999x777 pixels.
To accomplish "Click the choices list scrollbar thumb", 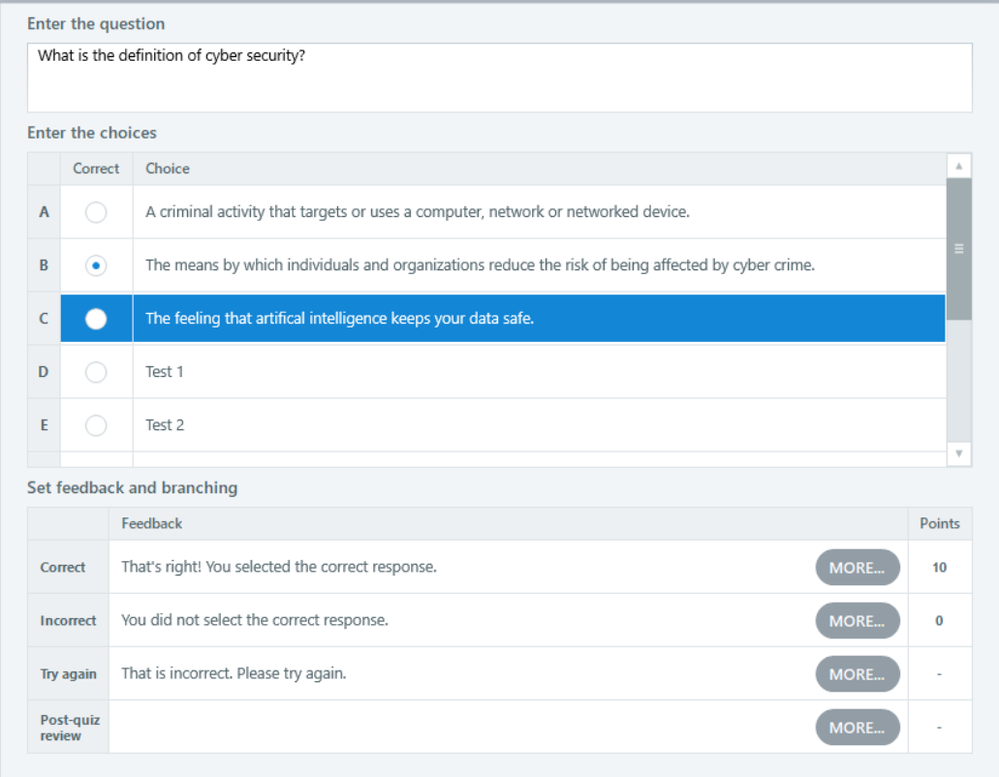I will coord(958,249).
